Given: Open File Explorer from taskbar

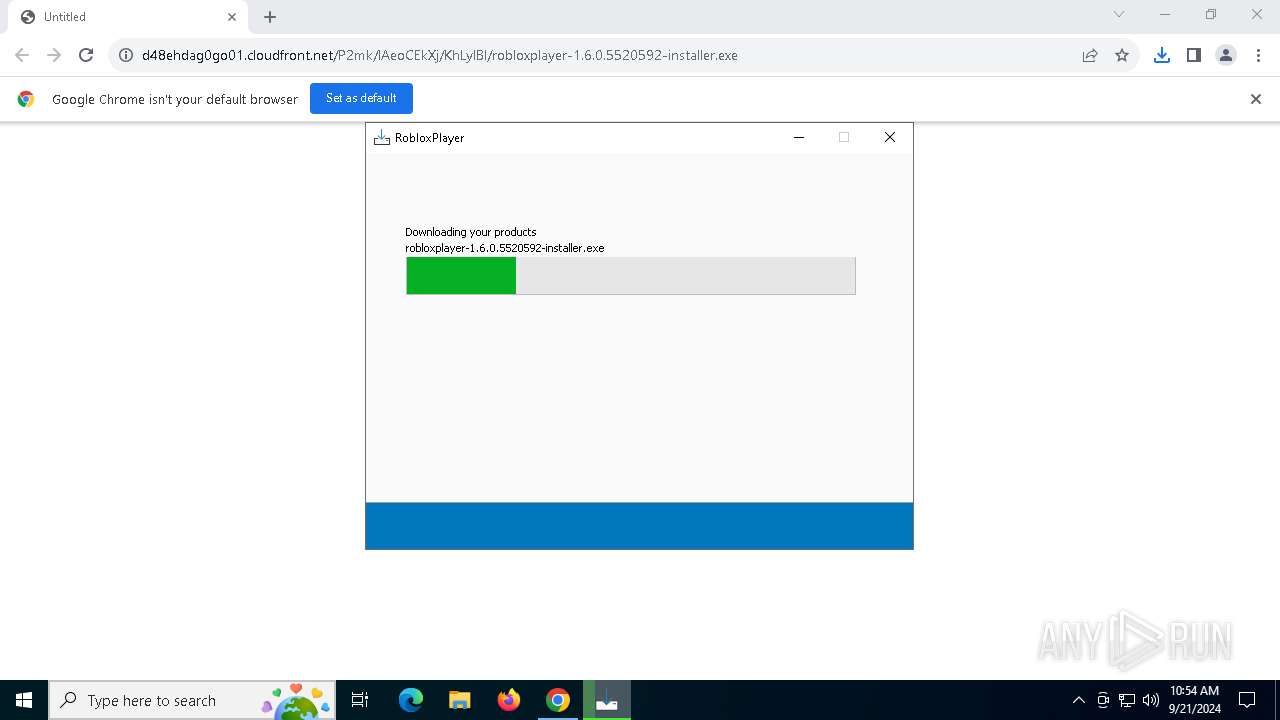Looking at the screenshot, I should (x=459, y=700).
